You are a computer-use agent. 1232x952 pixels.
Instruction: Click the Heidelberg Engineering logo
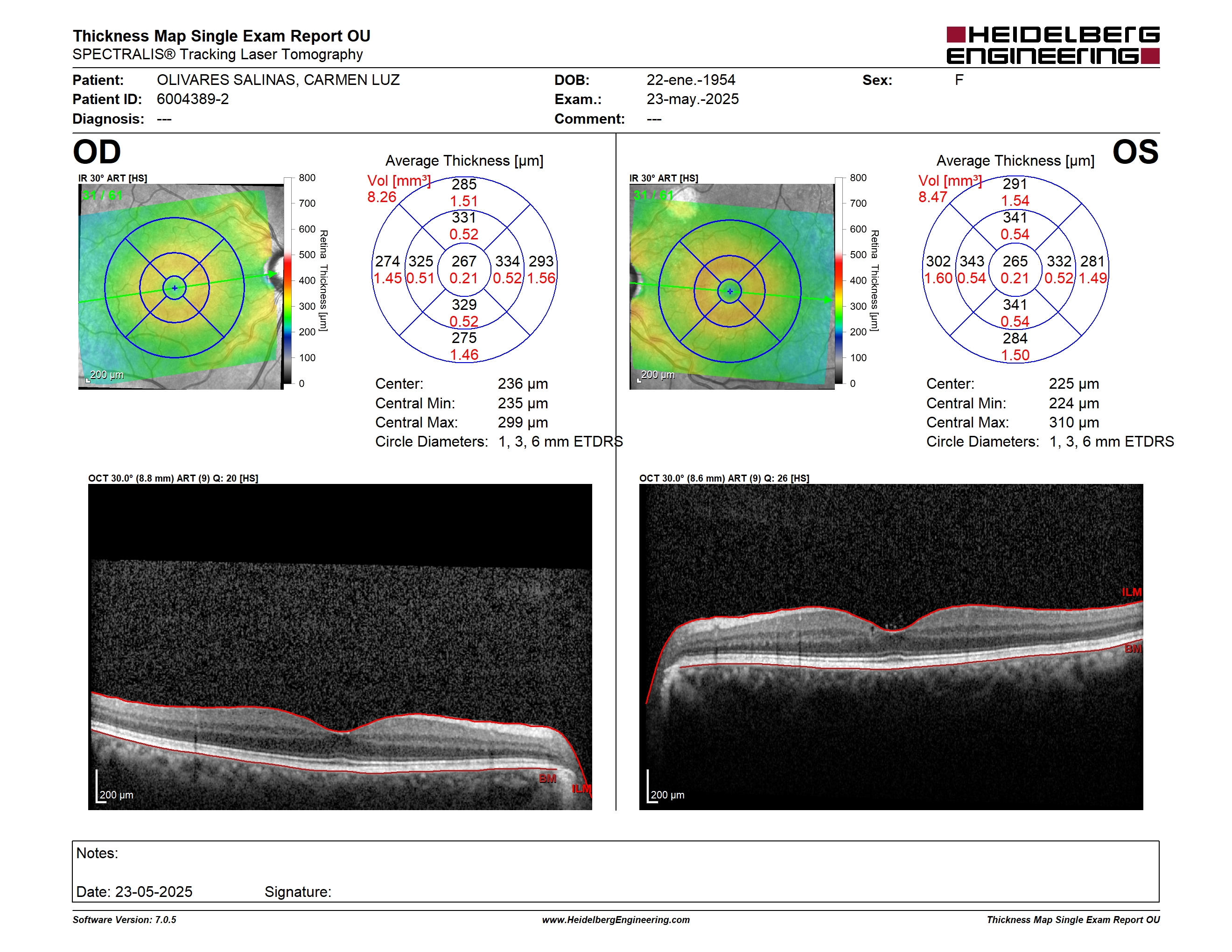1053,45
